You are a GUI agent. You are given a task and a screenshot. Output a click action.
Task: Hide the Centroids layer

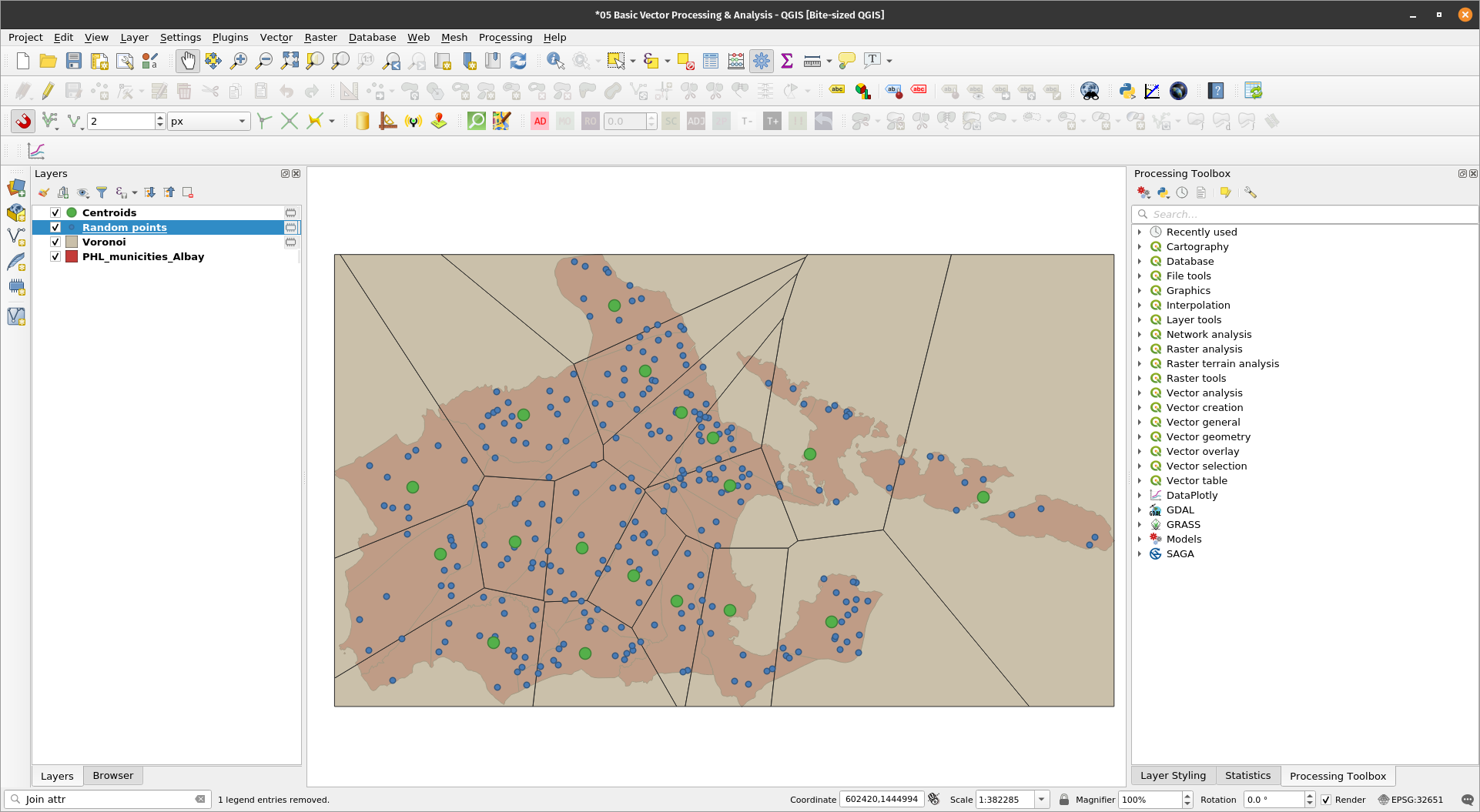pyautogui.click(x=55, y=212)
